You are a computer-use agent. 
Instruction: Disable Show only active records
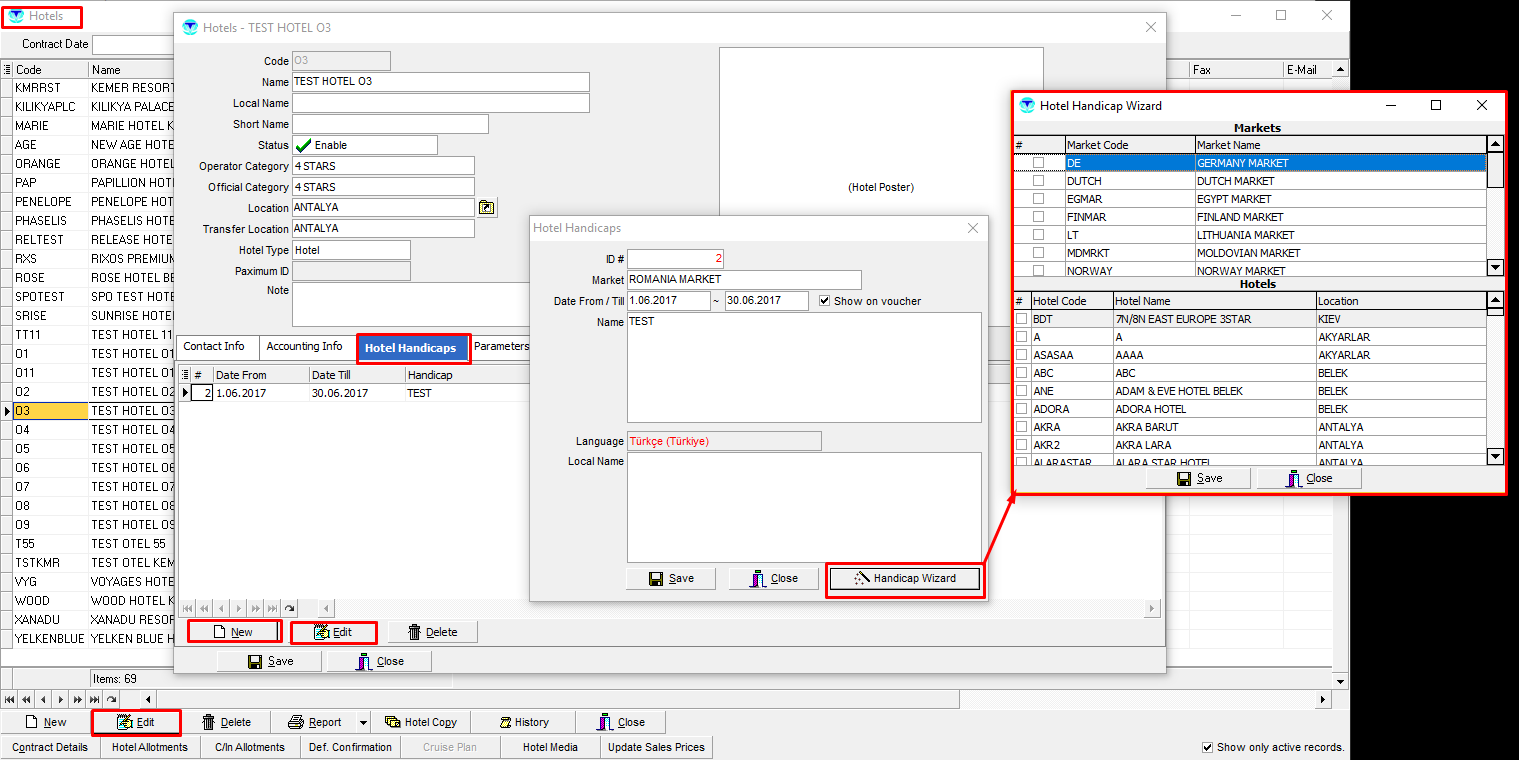[x=1208, y=747]
